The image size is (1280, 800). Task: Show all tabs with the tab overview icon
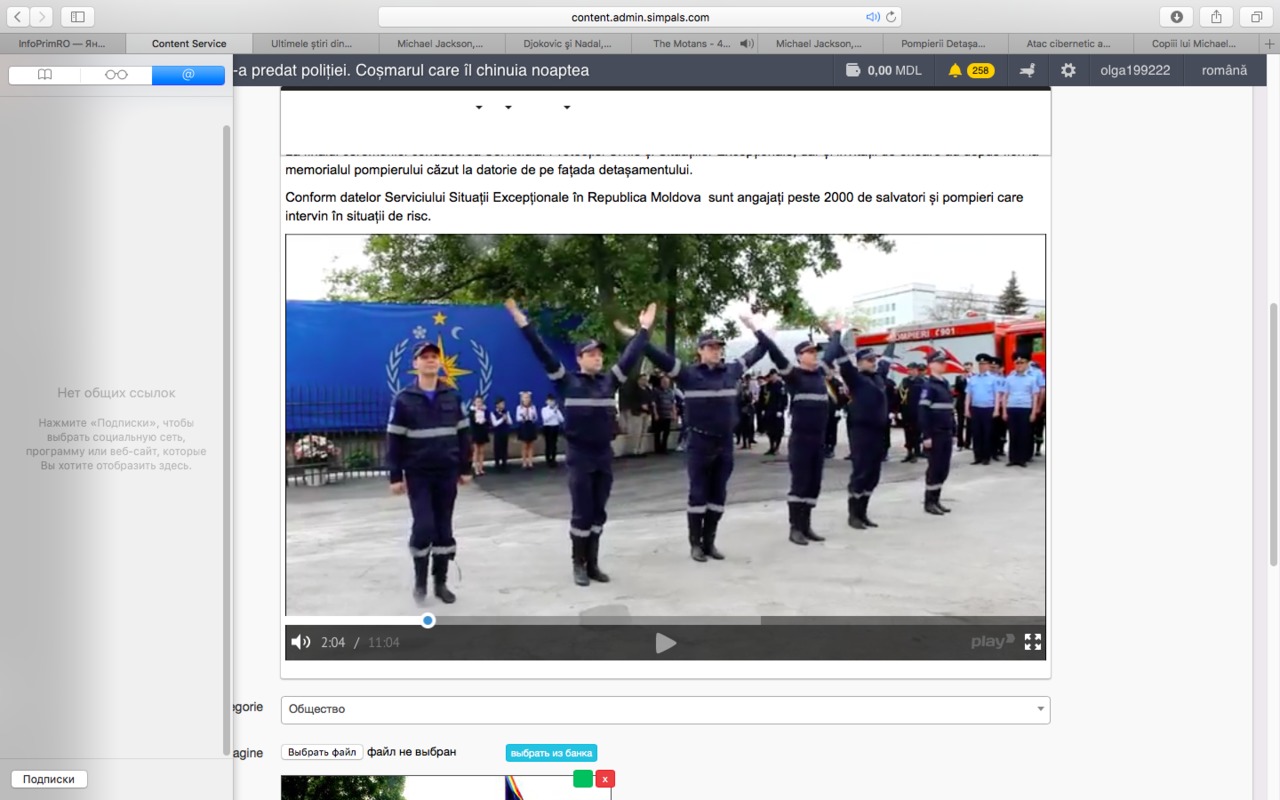point(1256,16)
